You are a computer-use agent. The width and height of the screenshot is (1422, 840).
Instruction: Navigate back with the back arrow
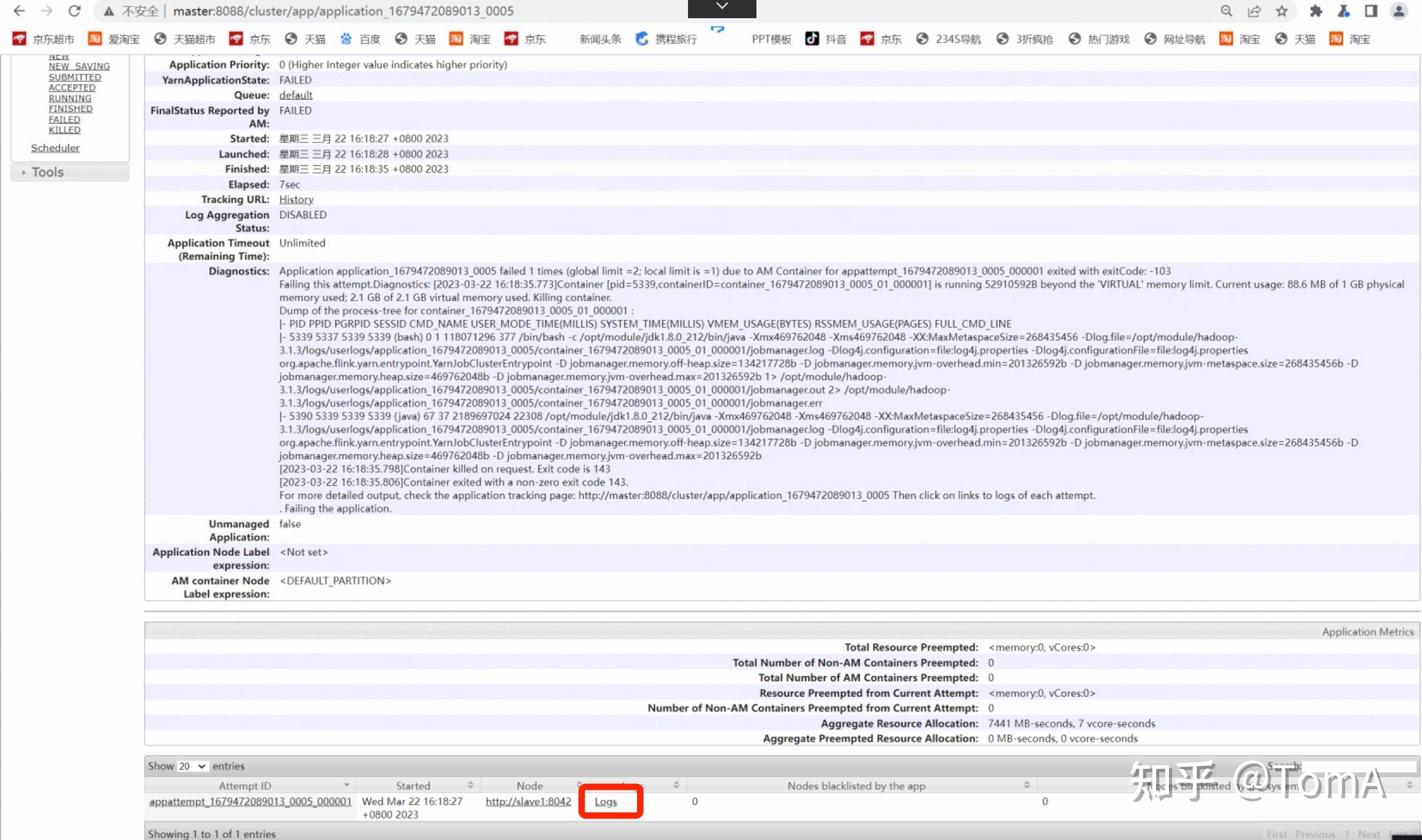(19, 10)
